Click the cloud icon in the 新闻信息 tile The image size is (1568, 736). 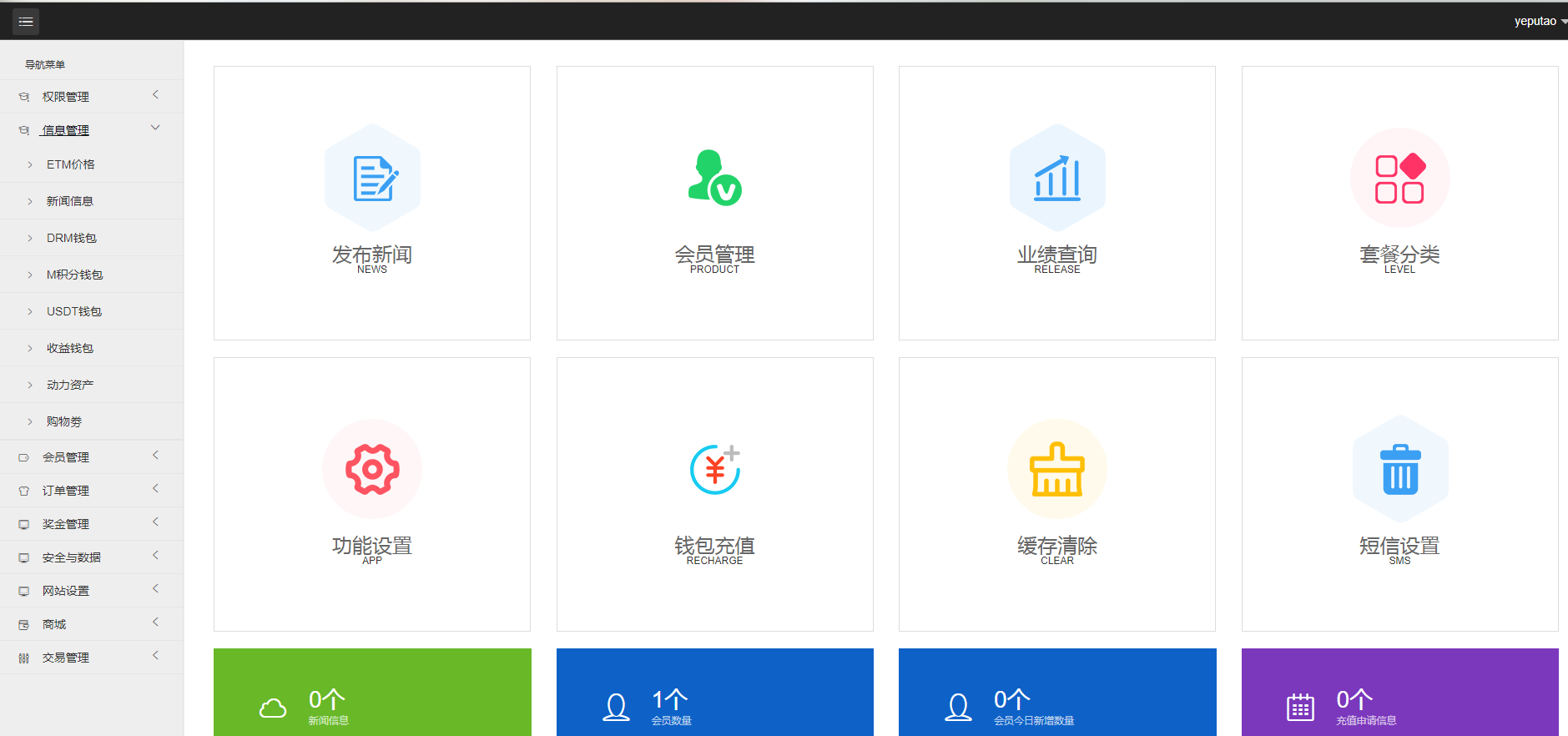[x=273, y=708]
